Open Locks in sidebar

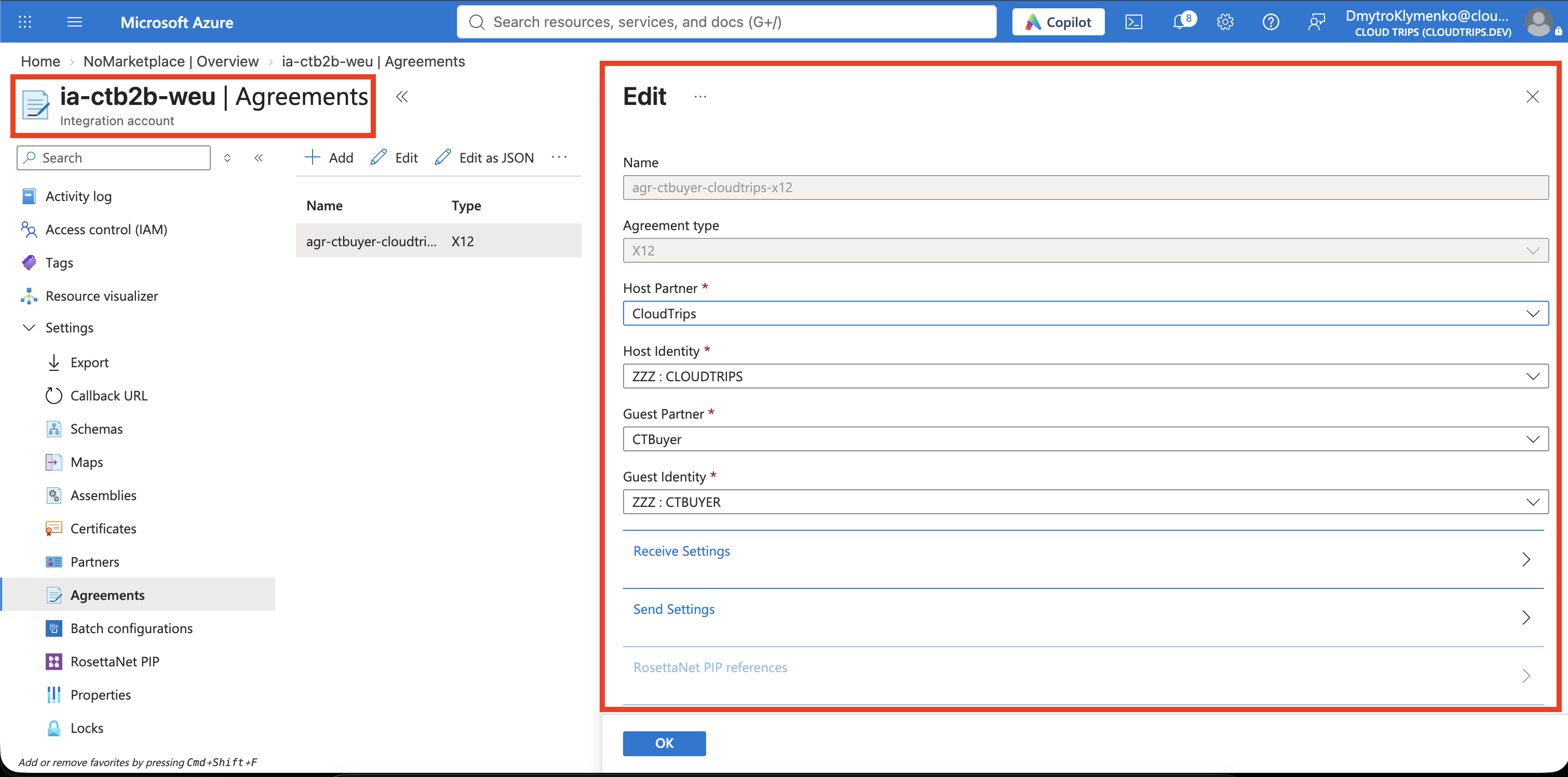(x=86, y=728)
